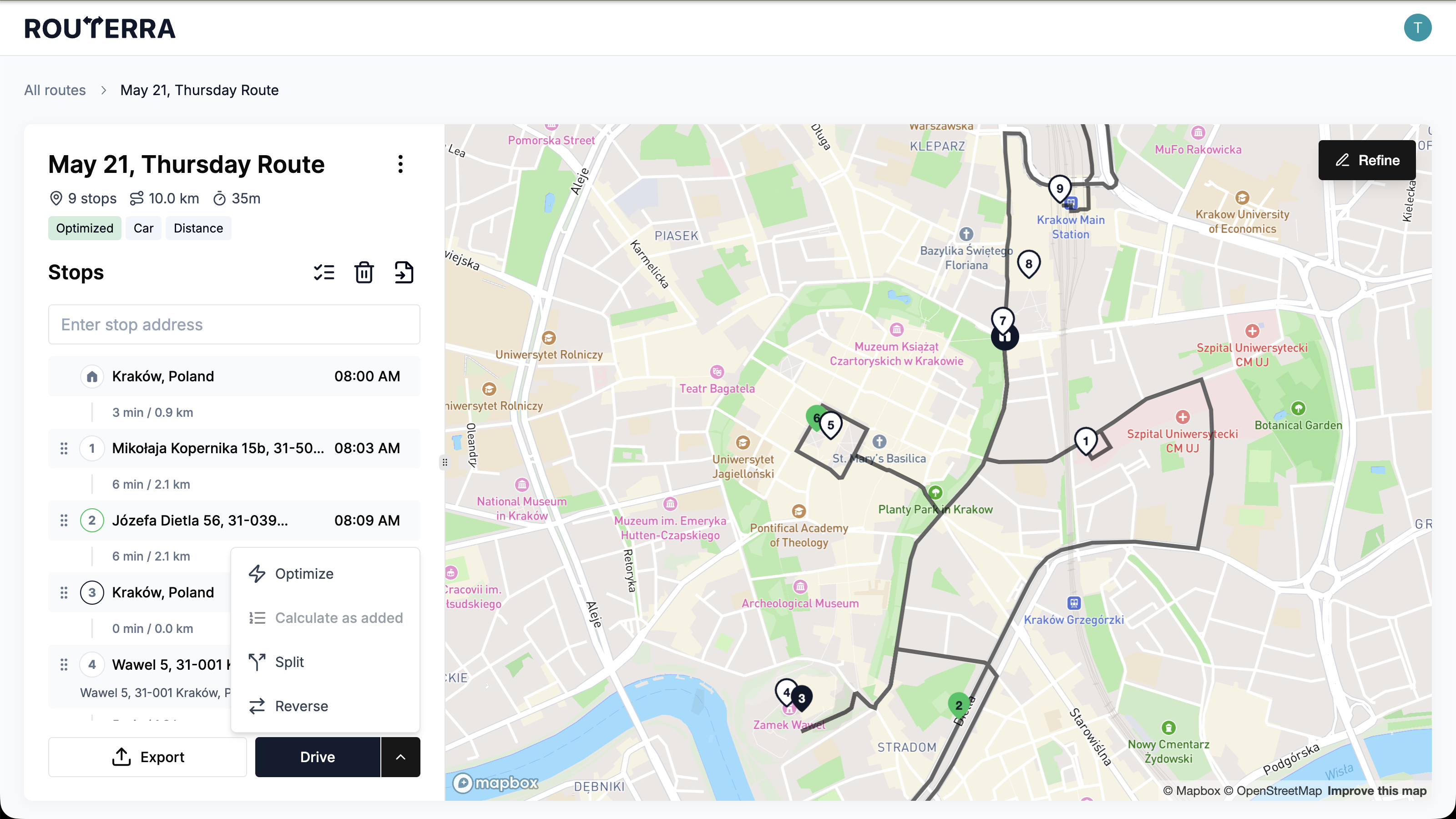Click map marker 9 near Krakow Main Station
This screenshot has width=1456, height=819.
[1060, 189]
